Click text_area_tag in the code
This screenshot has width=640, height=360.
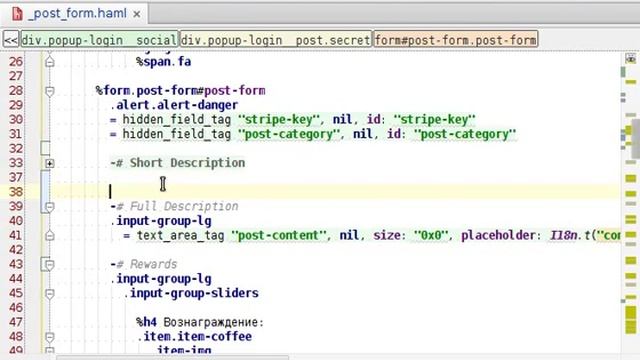(180, 236)
